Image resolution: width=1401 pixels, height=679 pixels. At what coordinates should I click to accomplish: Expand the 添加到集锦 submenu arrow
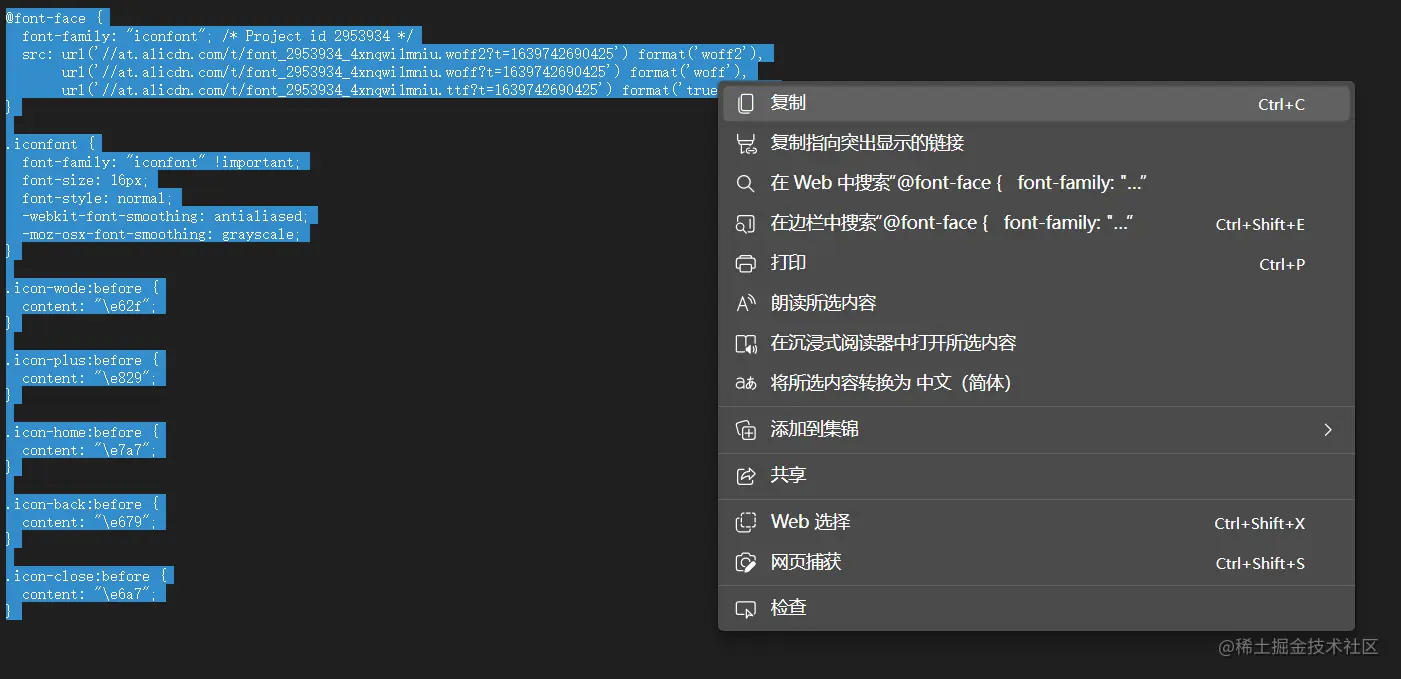pyautogui.click(x=1328, y=430)
